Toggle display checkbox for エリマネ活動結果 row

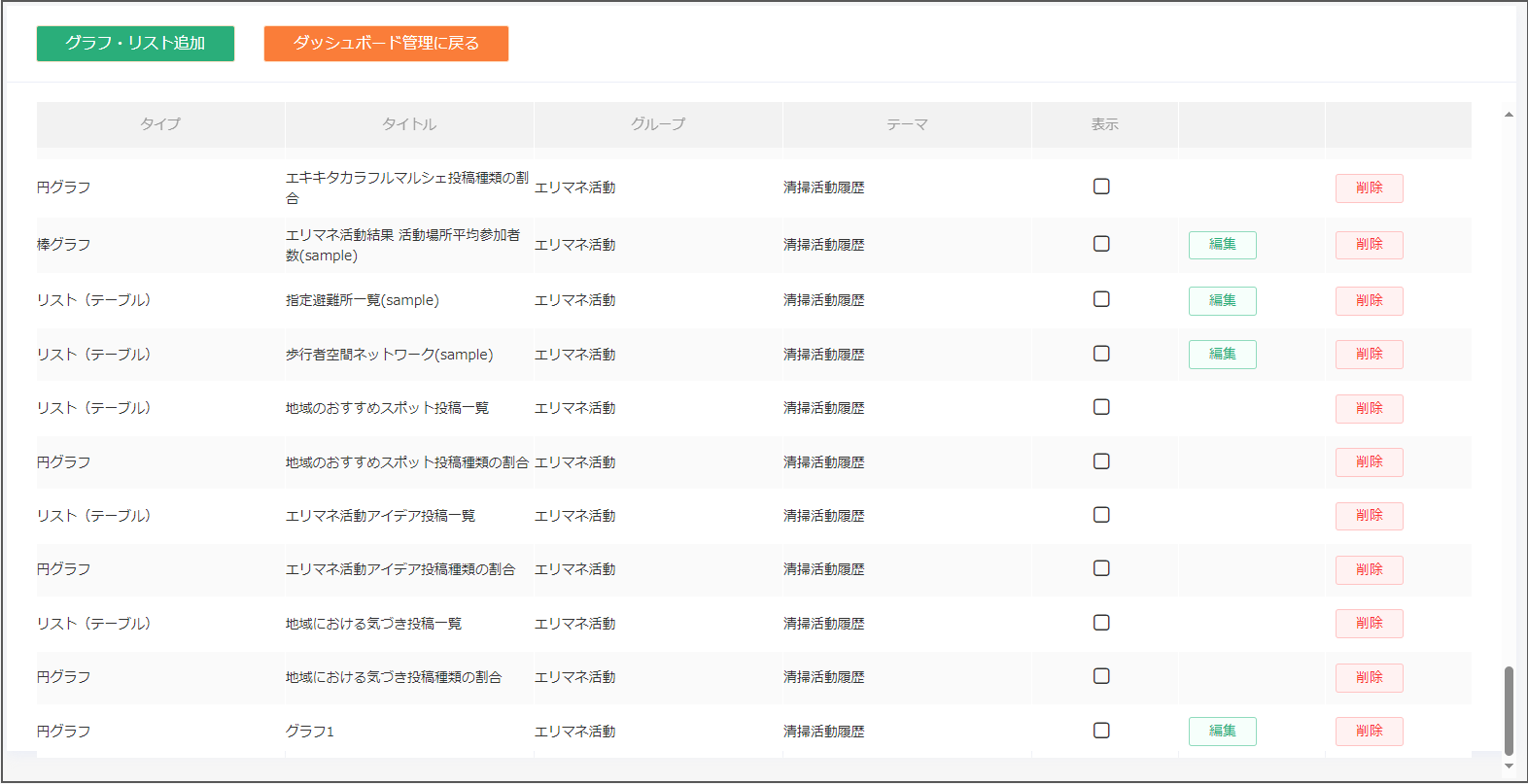1101,244
